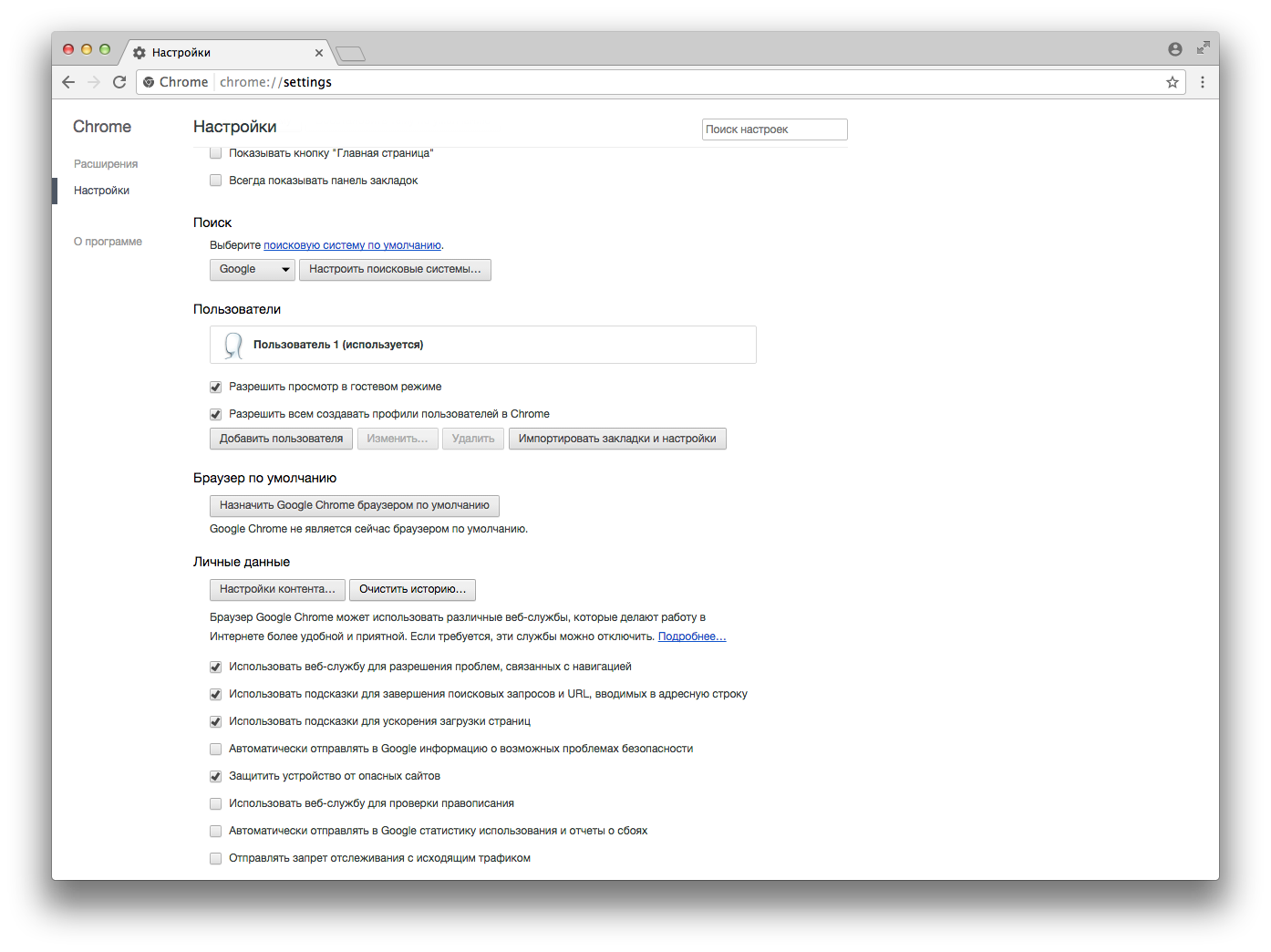Viewport: 1271px width, 952px height.
Task: Open 'поисковую систему по умолчанию' link
Action: [352, 245]
